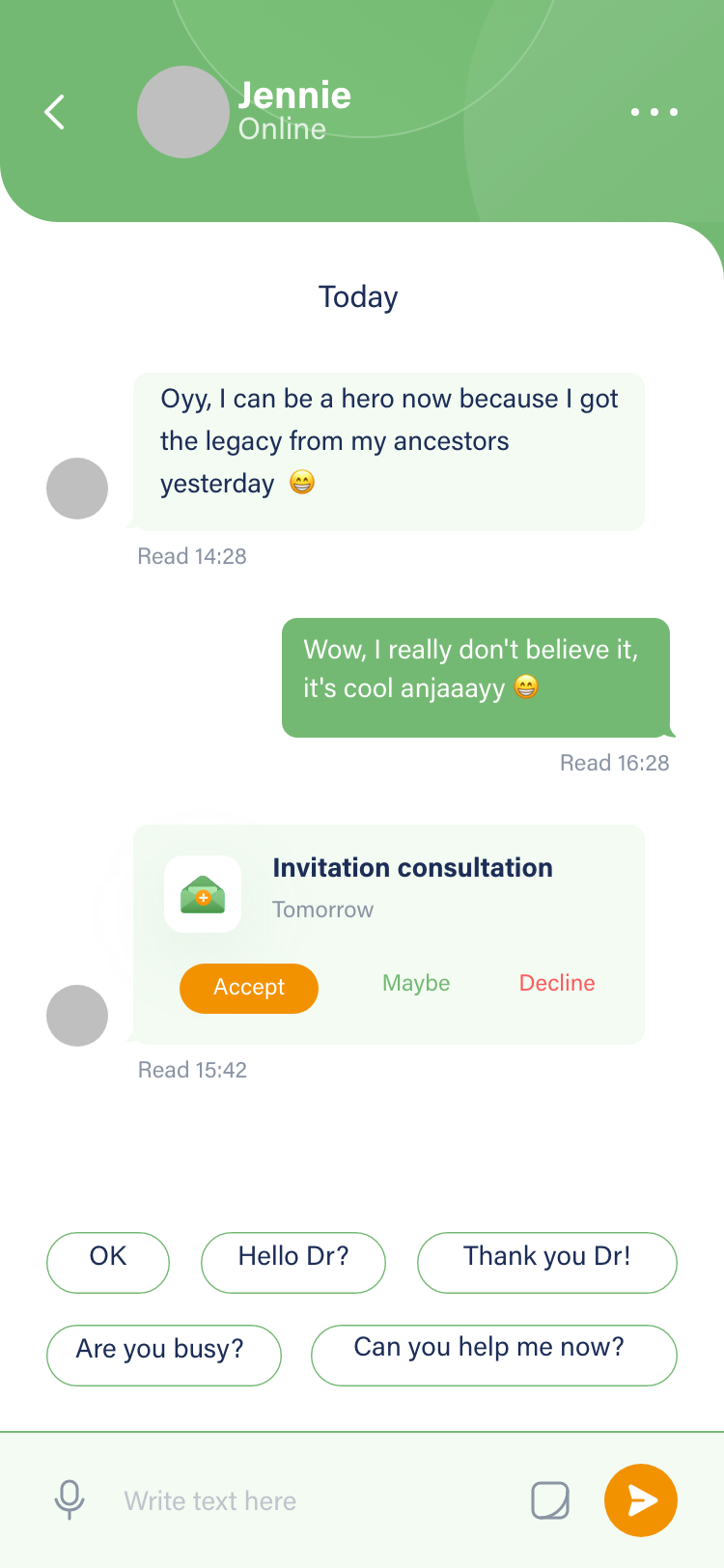Accept the consultation invitation

click(249, 988)
